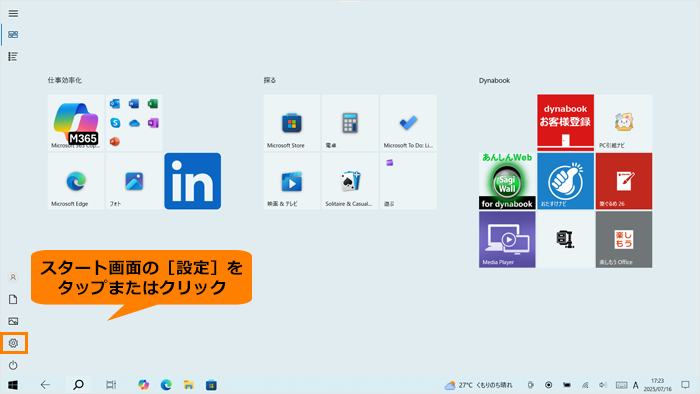Open the Microsoft Store tile
The height and width of the screenshot is (394, 700).
[x=292, y=123]
